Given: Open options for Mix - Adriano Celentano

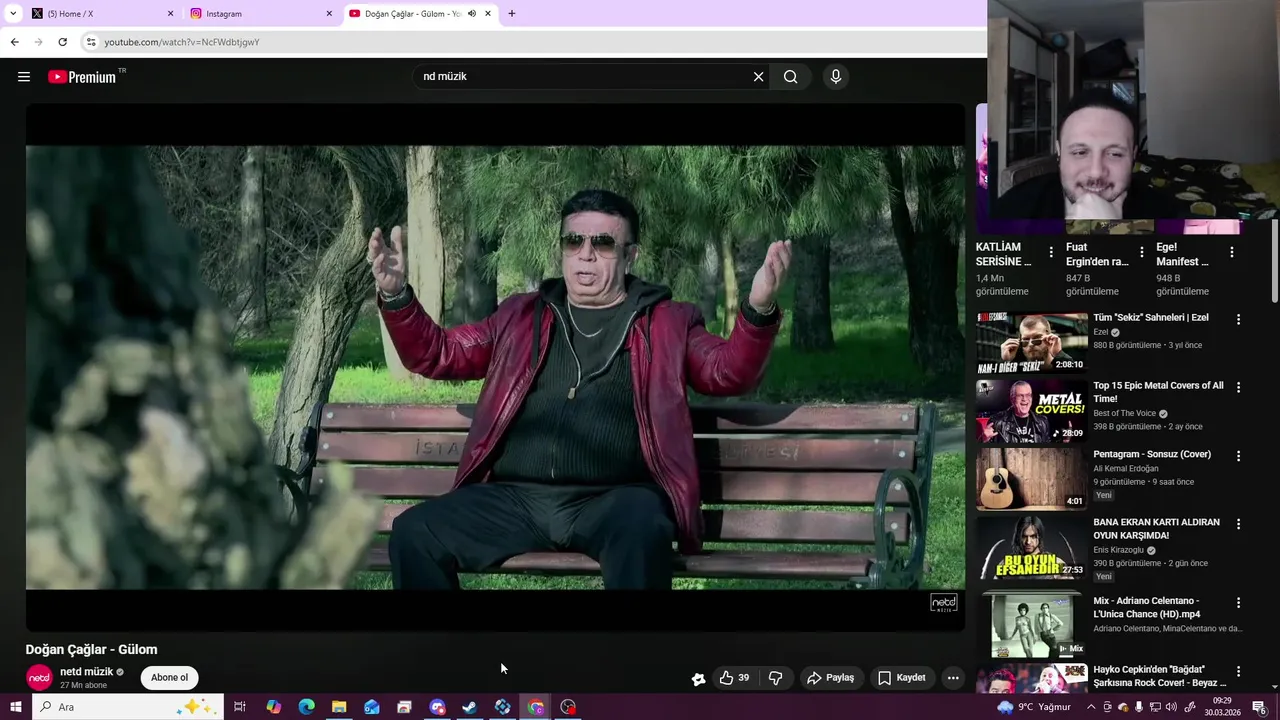Looking at the screenshot, I should coord(1239,603).
